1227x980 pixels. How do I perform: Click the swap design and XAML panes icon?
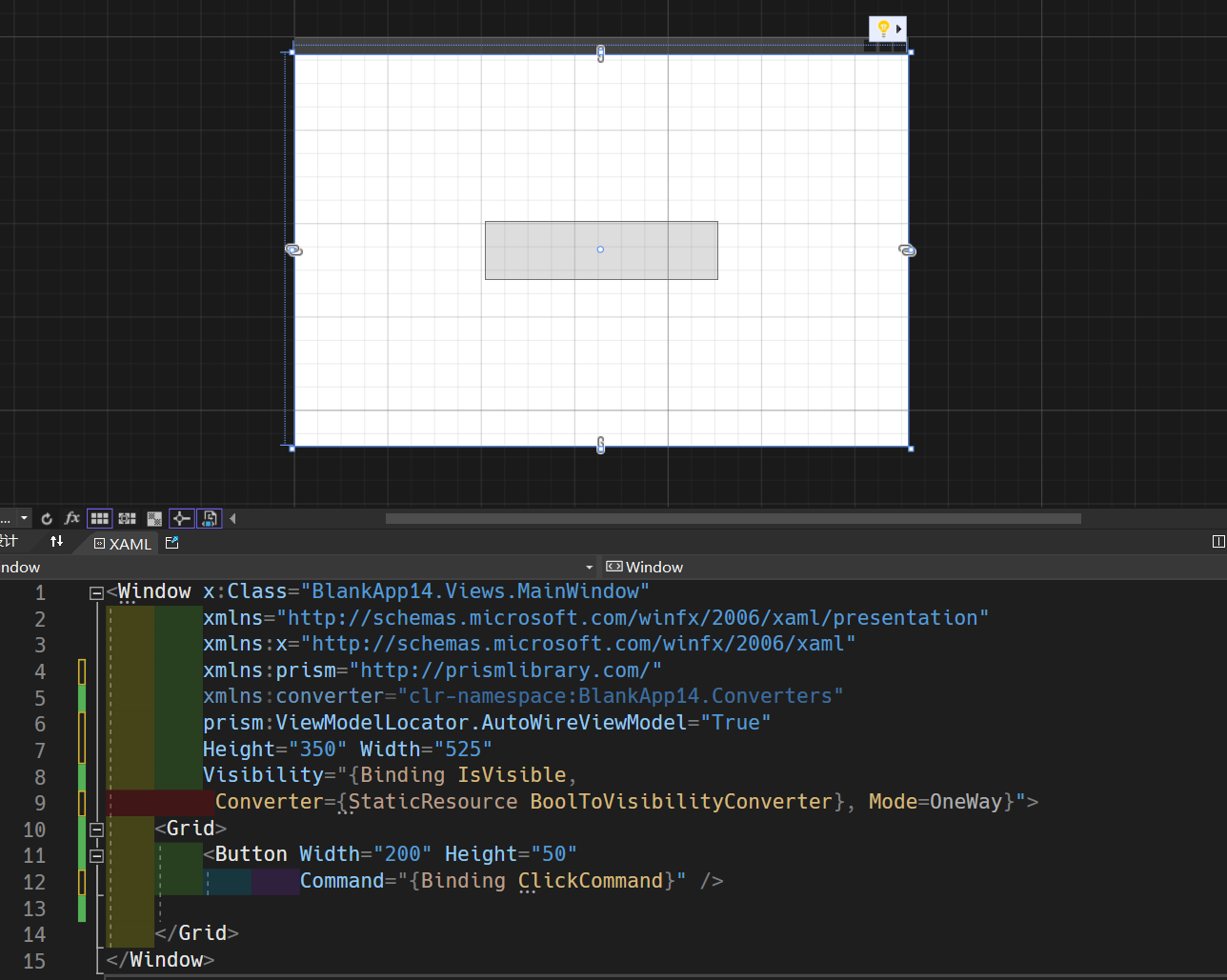(57, 541)
